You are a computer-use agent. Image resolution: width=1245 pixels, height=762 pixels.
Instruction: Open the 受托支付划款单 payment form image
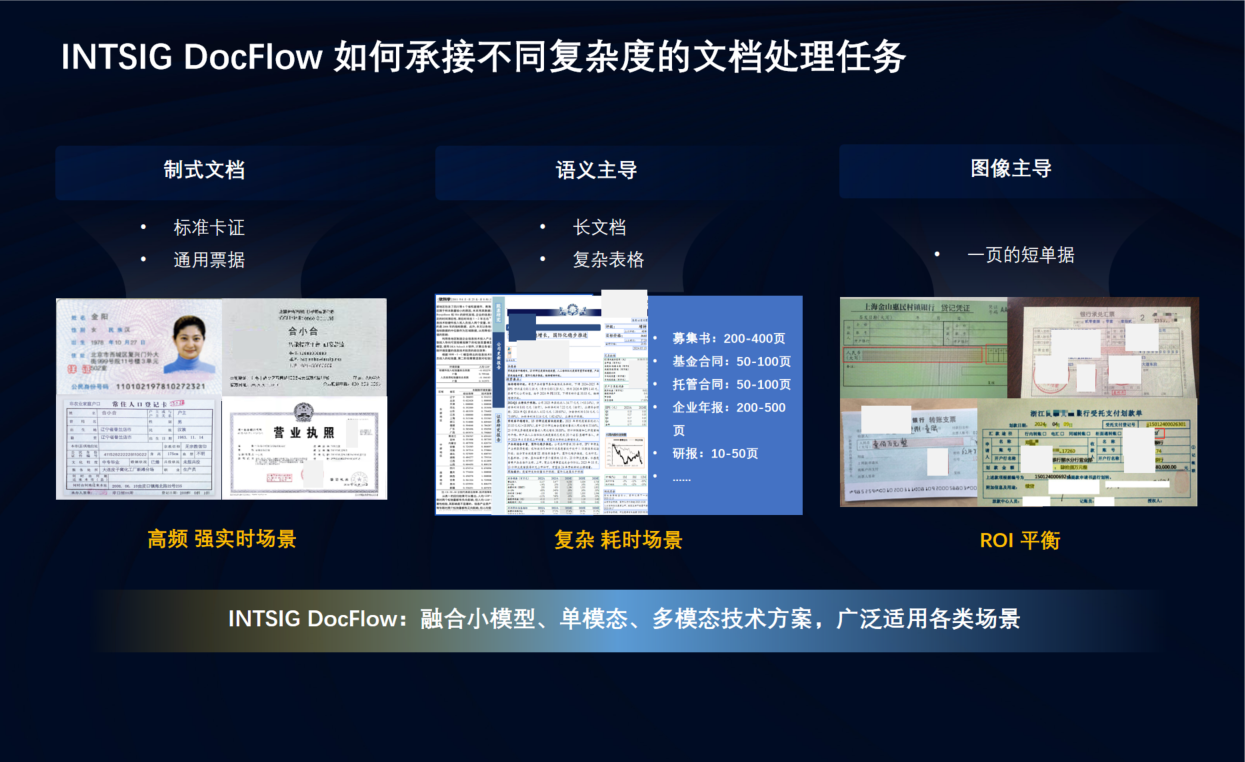[x=1087, y=452]
